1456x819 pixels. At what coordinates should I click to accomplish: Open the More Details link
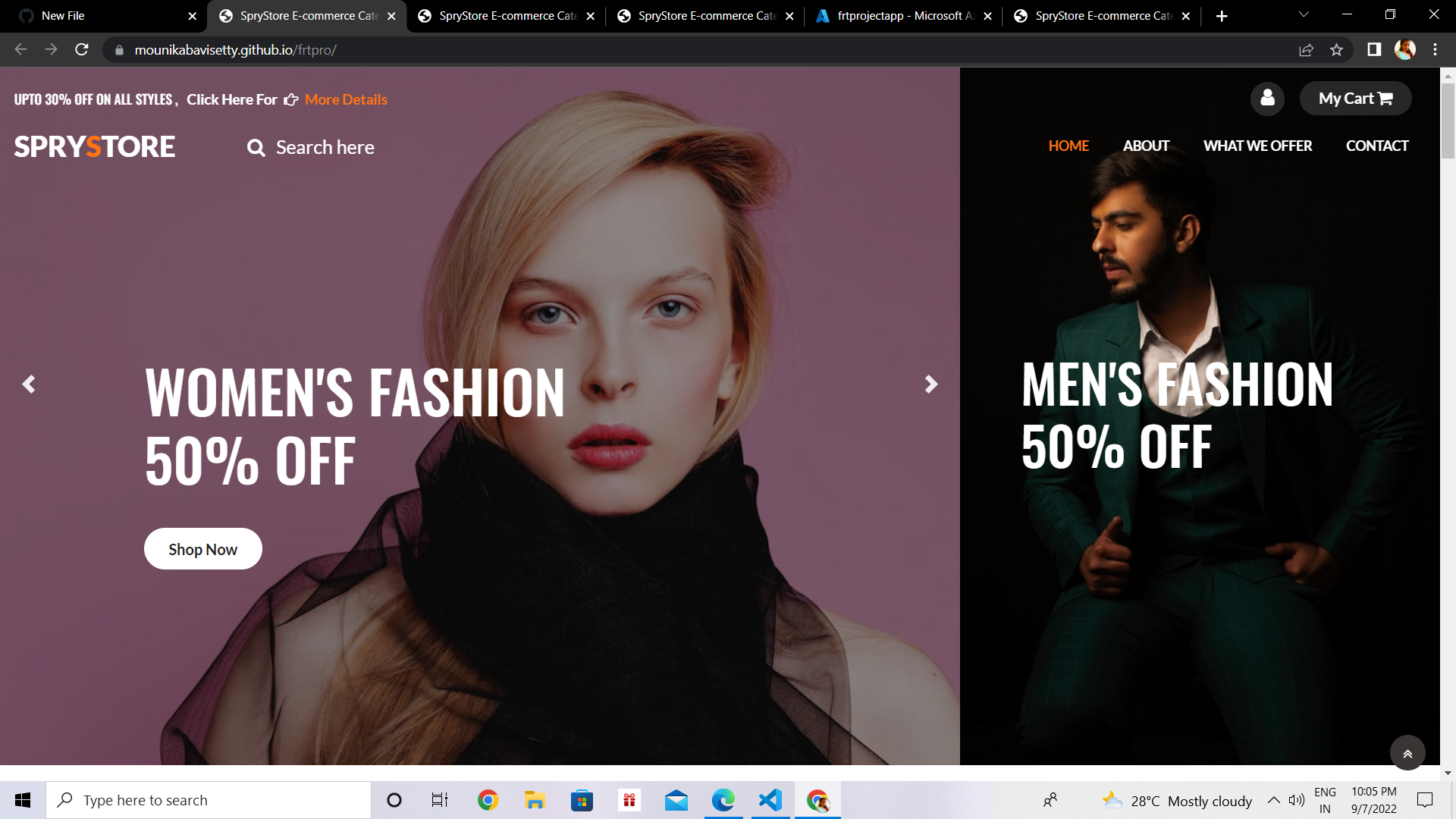[x=346, y=99]
